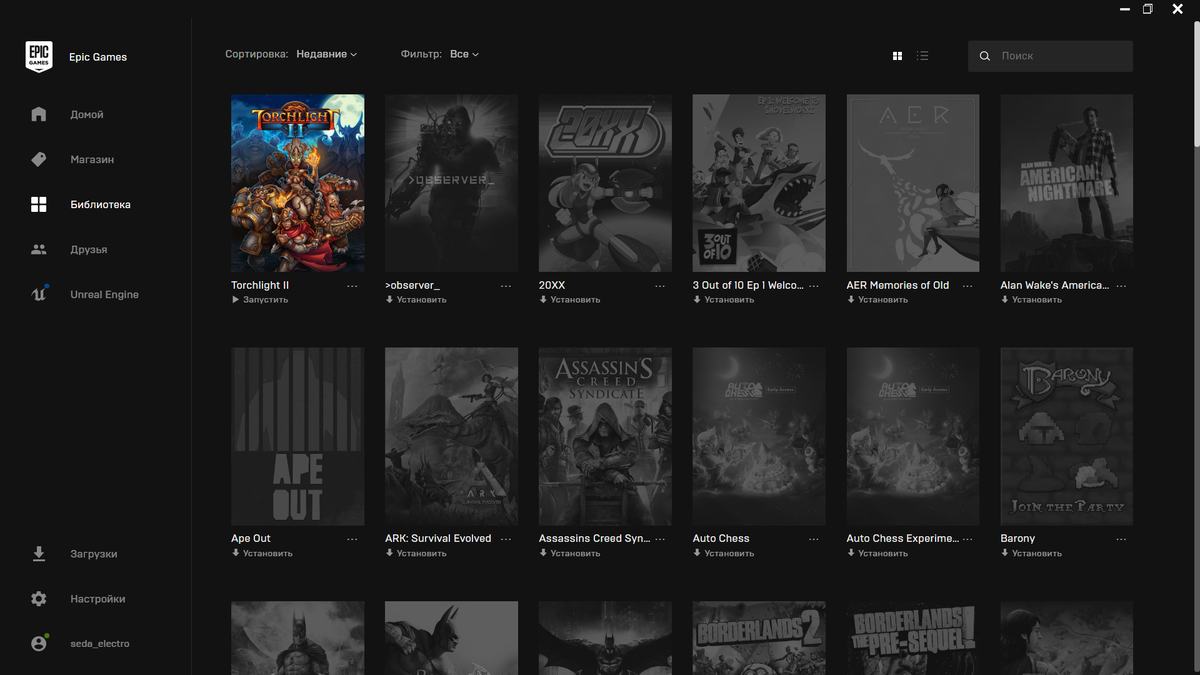Click the Downloads arrow icon in sidebar
Viewport: 1200px width, 675px height.
[x=39, y=553]
